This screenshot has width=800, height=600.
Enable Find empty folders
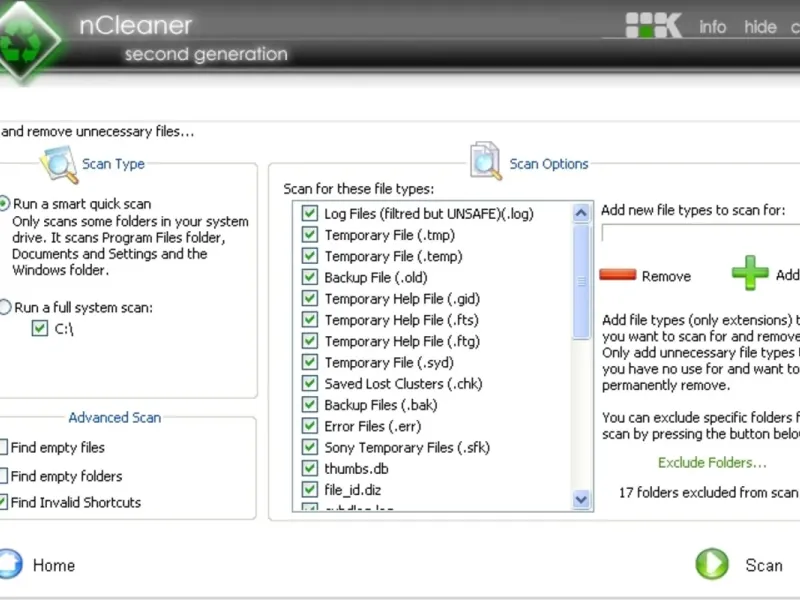[x=4, y=476]
